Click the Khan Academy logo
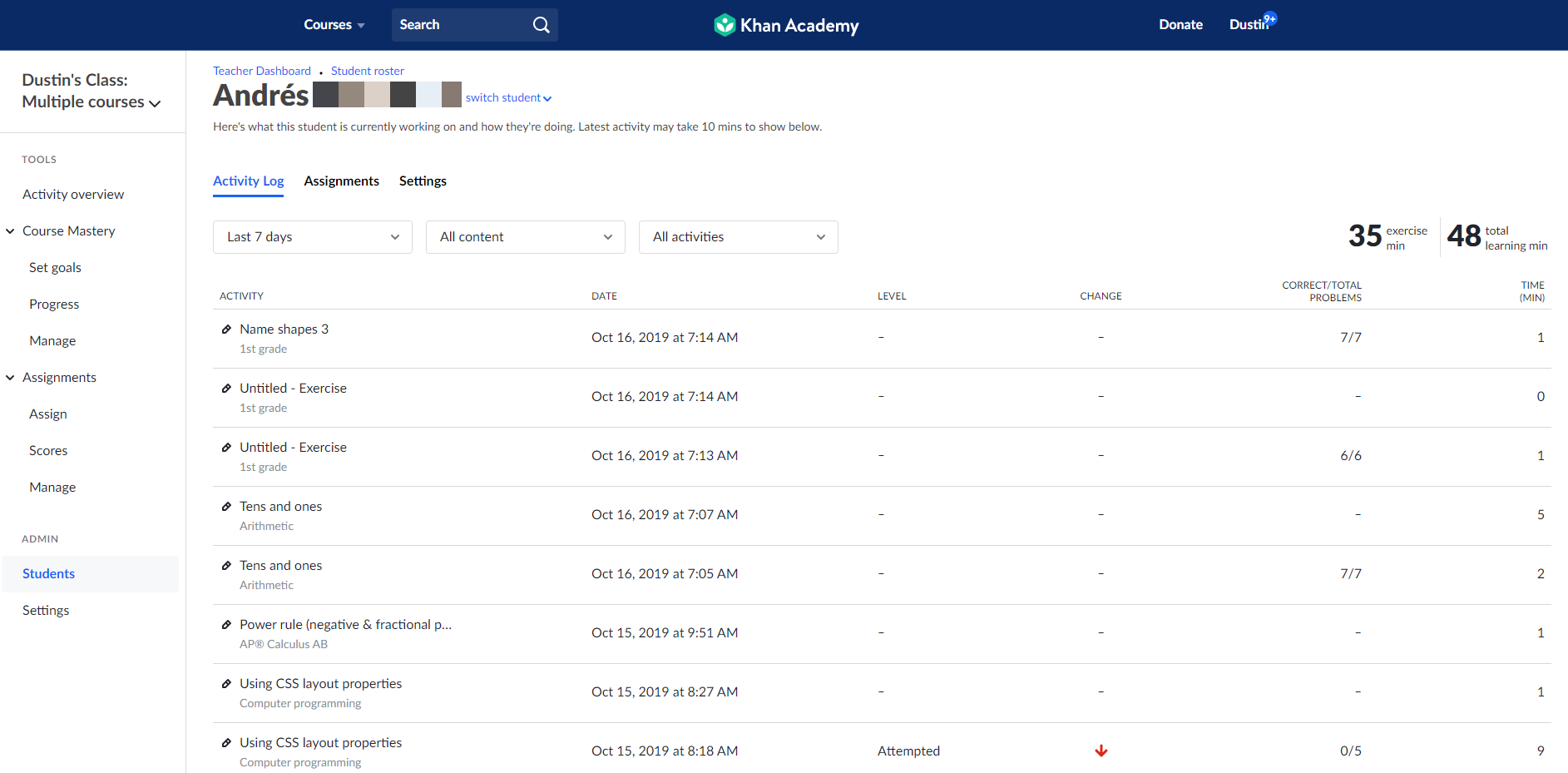This screenshot has height=773, width=1568. (785, 25)
